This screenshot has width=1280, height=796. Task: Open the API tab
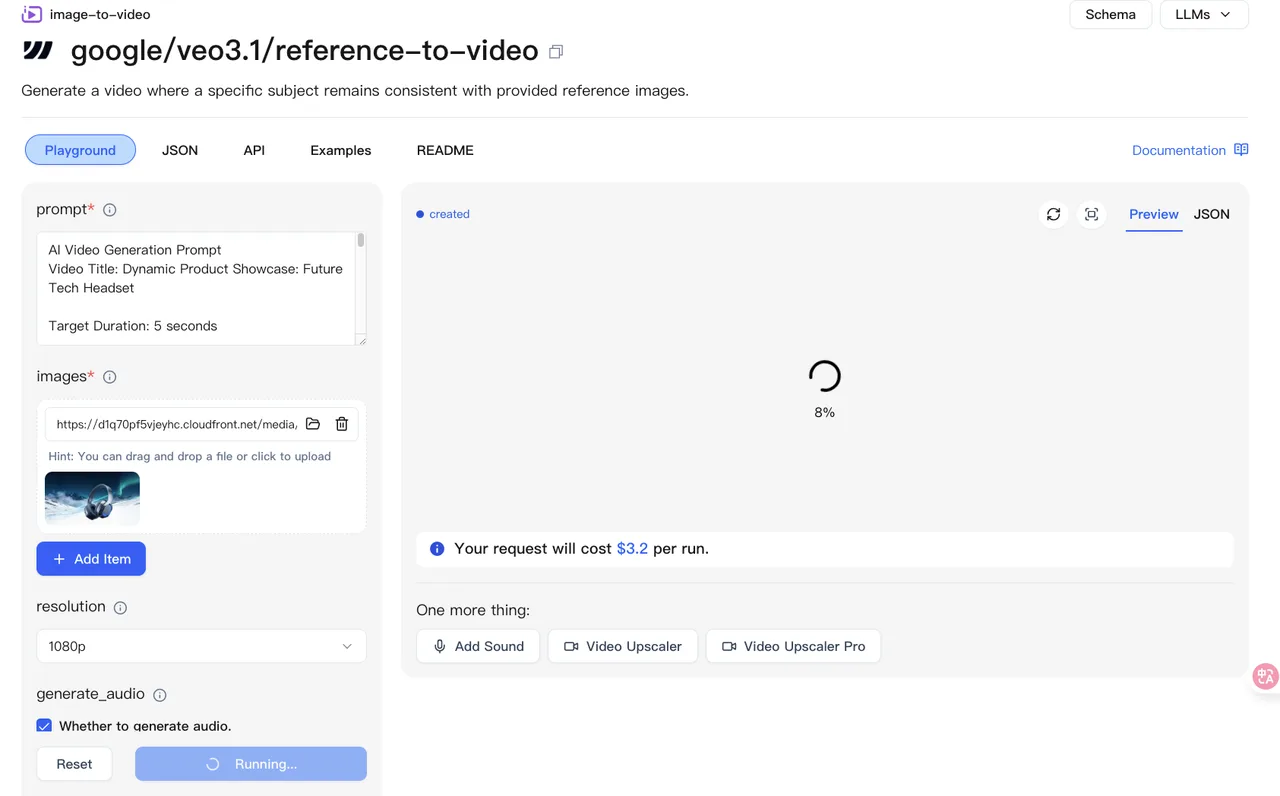254,150
